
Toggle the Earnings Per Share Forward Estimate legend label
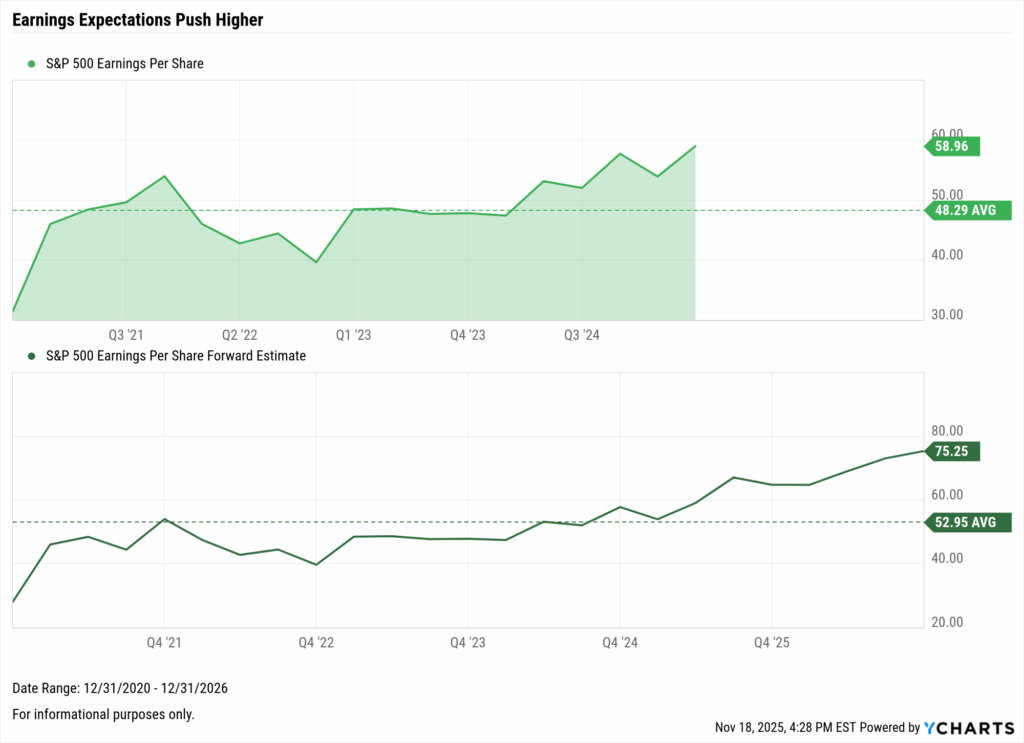click(x=176, y=355)
